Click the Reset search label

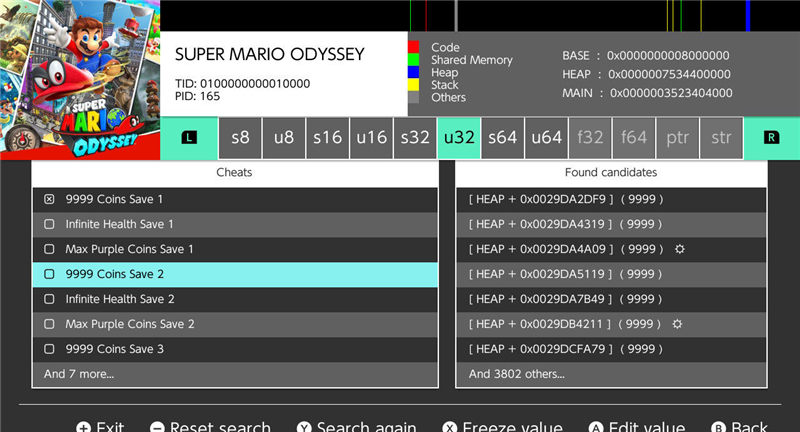pyautogui.click(x=220, y=426)
